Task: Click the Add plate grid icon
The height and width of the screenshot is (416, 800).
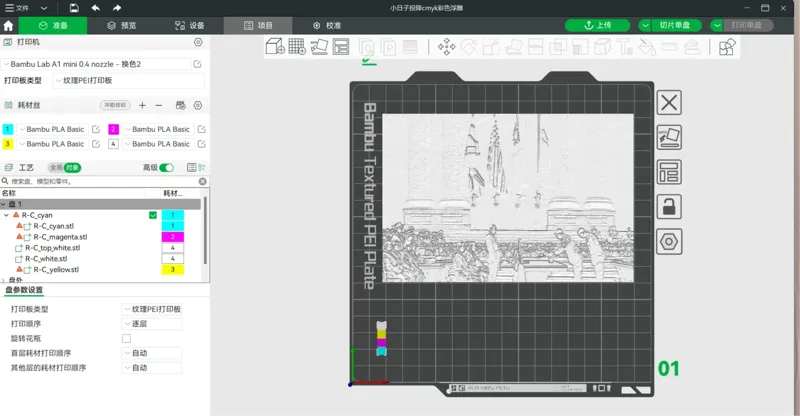Action: 297,46
